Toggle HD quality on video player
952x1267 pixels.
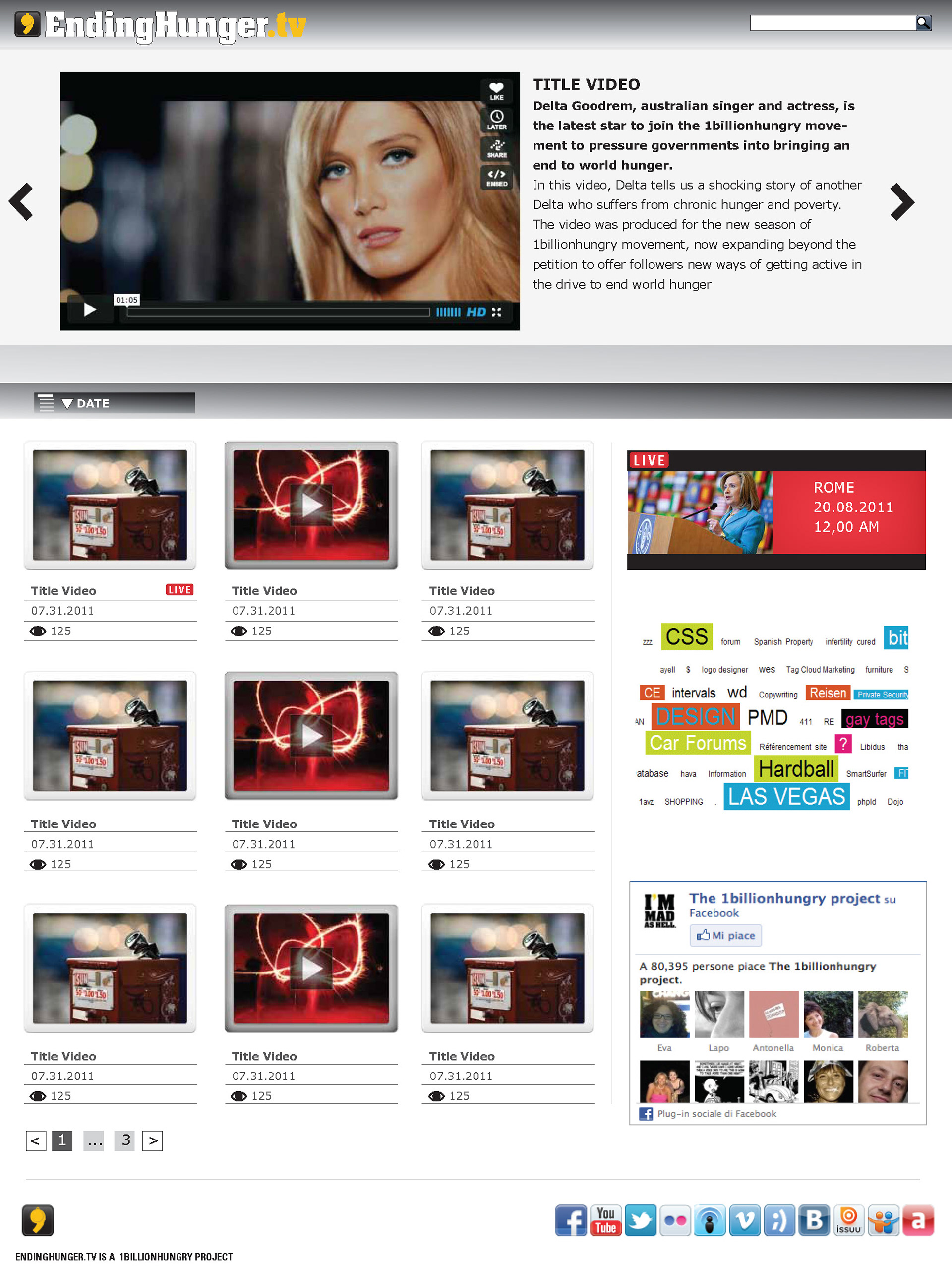(x=476, y=312)
